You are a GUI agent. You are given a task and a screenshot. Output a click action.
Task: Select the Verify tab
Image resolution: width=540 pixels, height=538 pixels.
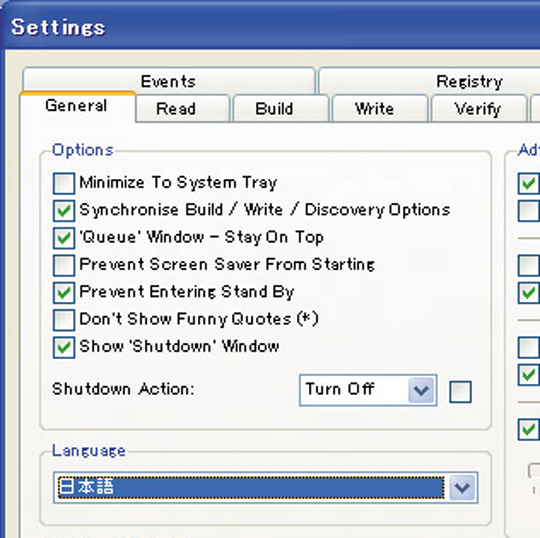coord(478,108)
